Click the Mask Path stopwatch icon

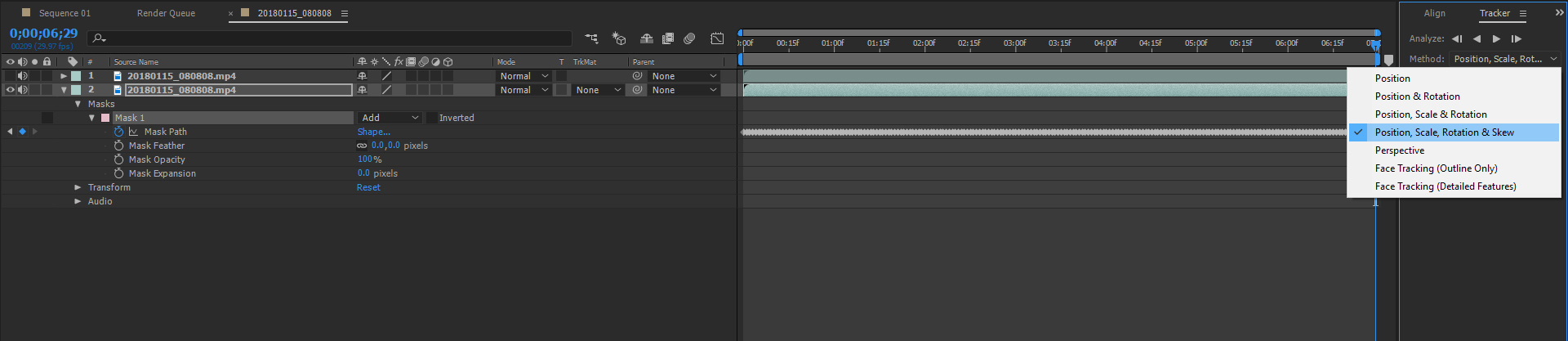[x=119, y=132]
